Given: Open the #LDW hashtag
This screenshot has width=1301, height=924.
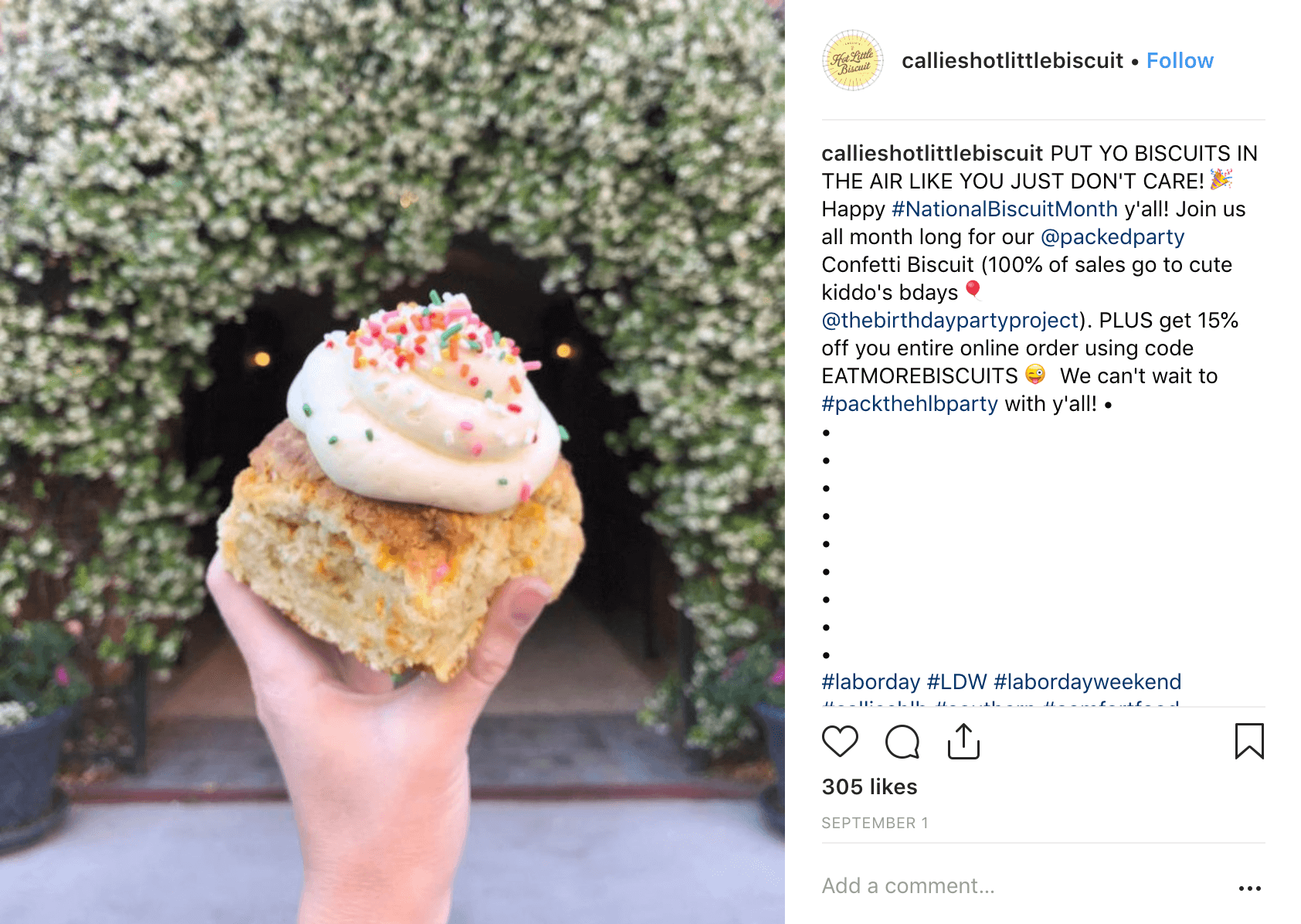Looking at the screenshot, I should tap(956, 682).
